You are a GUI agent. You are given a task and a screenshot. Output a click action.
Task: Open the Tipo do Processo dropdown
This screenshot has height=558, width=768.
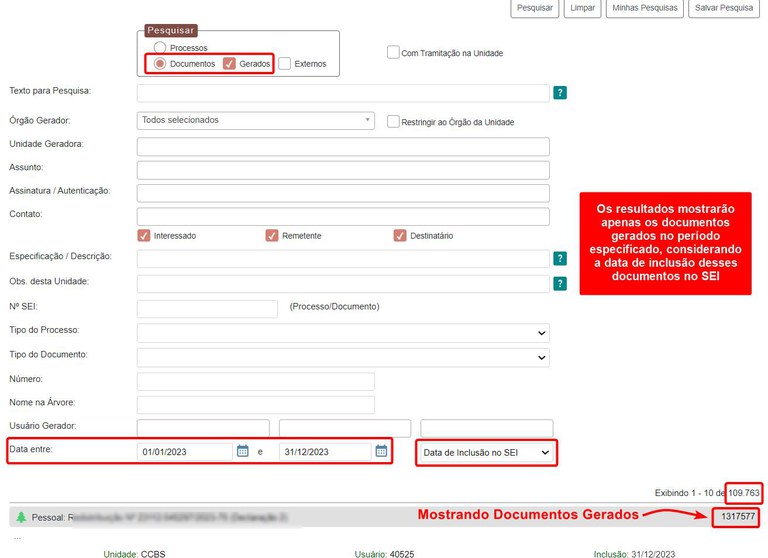click(x=343, y=333)
